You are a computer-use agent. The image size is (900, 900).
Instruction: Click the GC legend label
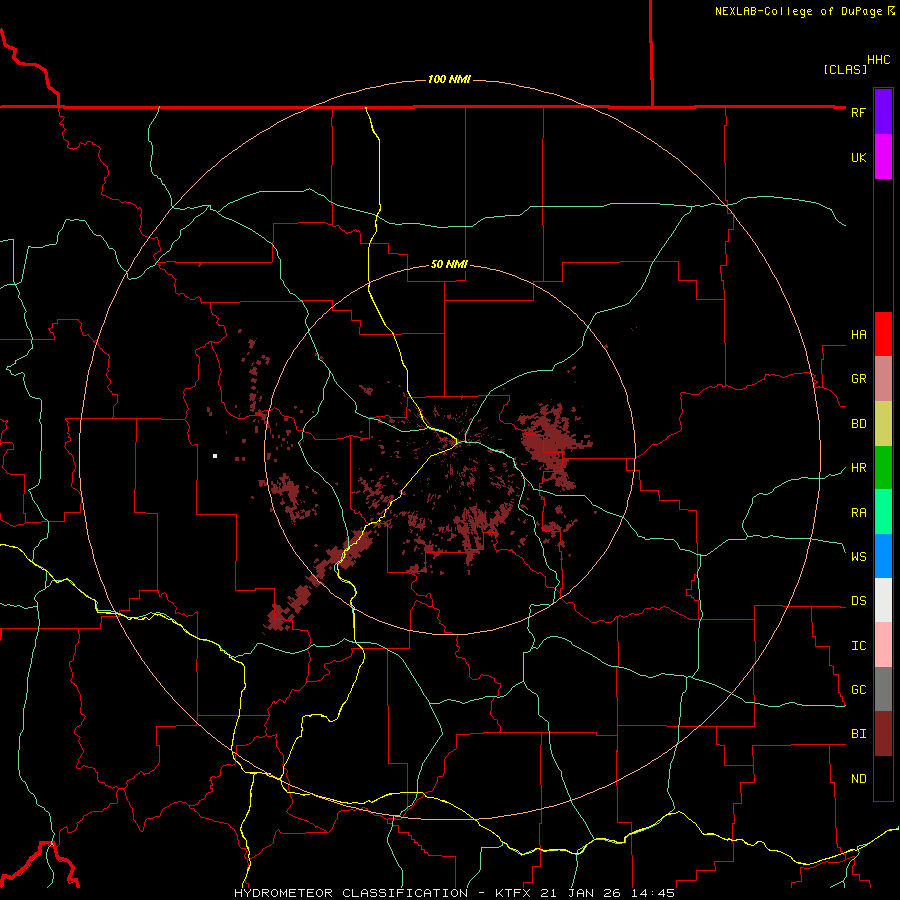pos(858,690)
